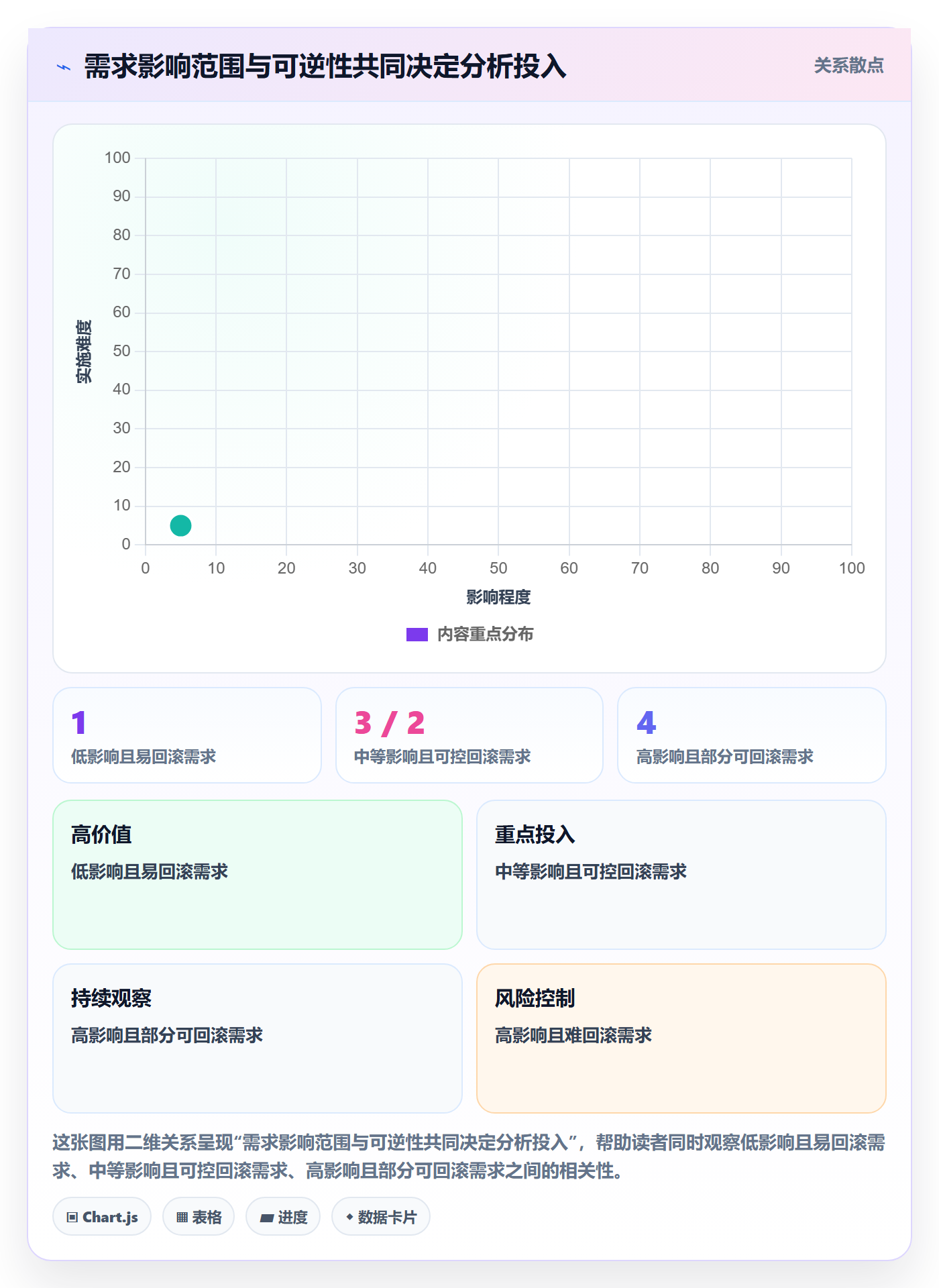Toggle the 内容重点分布 legend color swatch
939x1288 pixels.
[x=417, y=635]
